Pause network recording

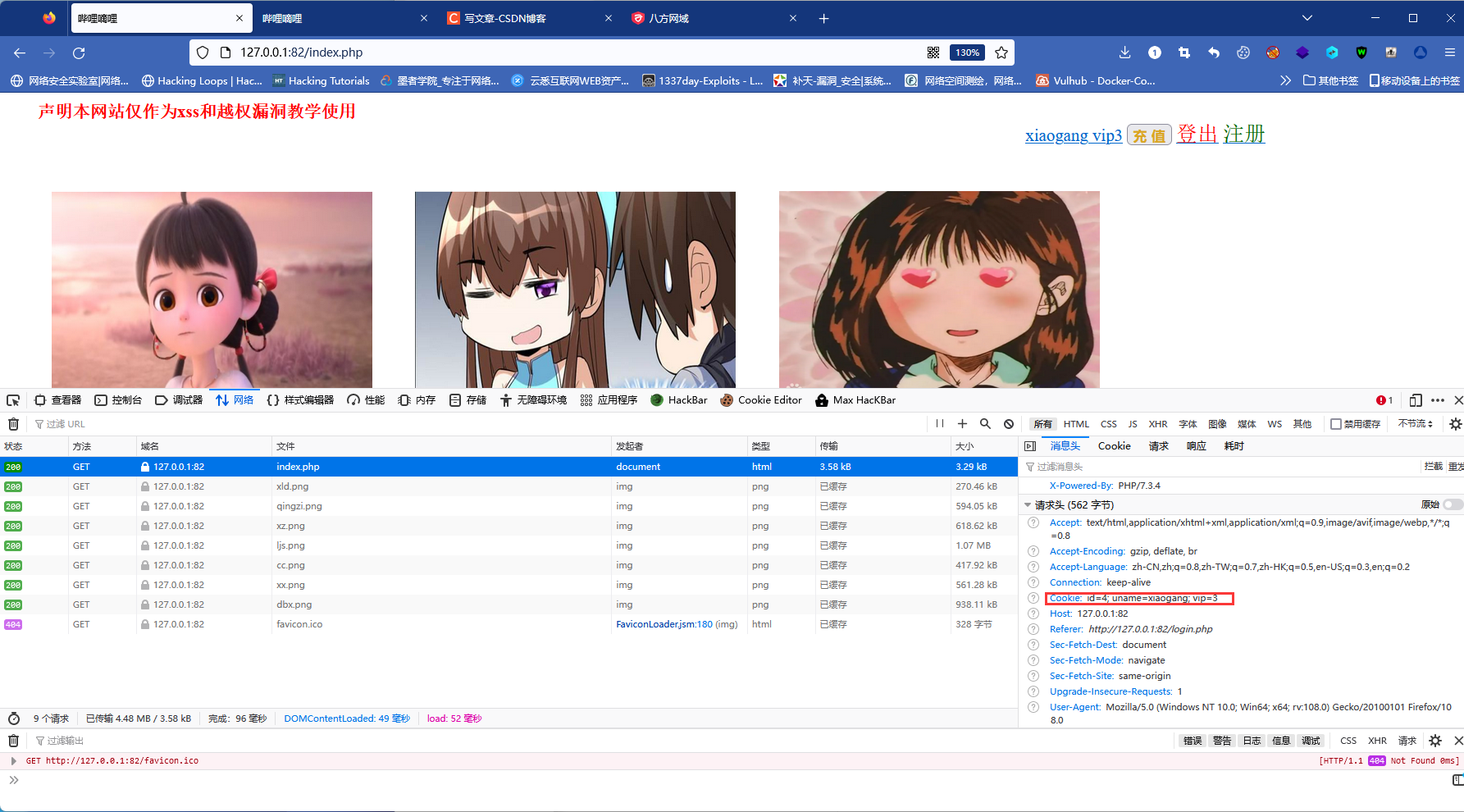coord(940,424)
